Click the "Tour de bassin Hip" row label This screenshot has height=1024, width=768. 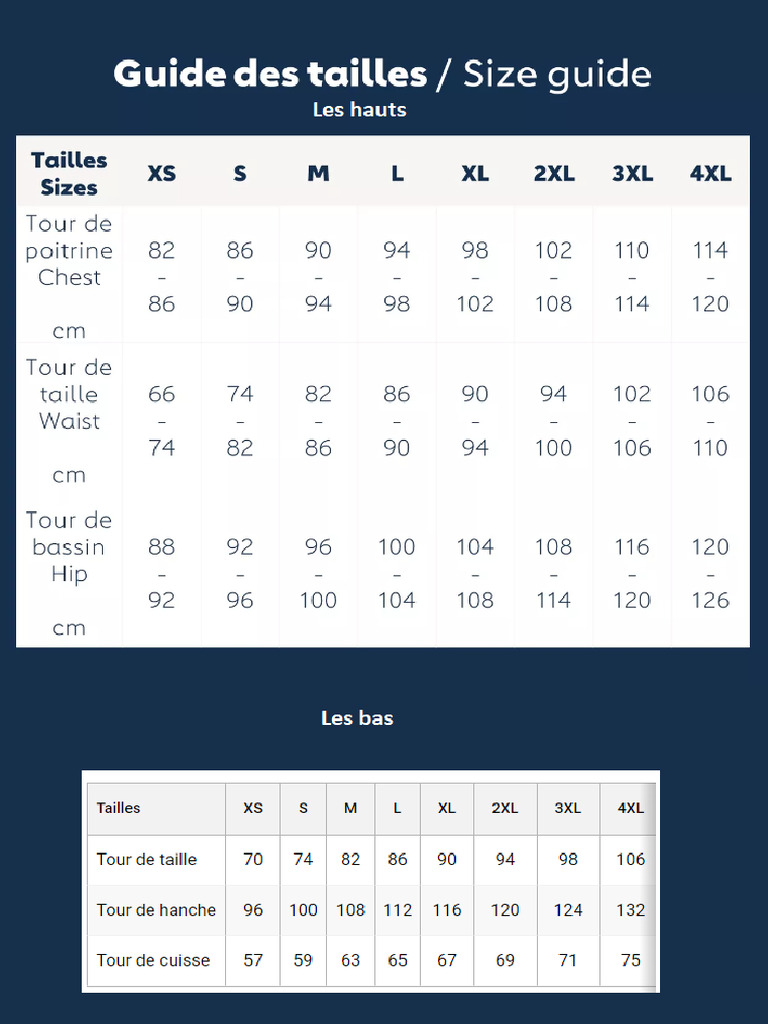point(69,547)
